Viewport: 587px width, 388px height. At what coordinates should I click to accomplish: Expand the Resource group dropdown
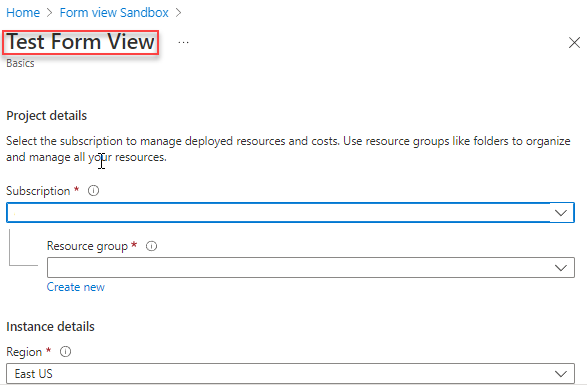point(311,267)
